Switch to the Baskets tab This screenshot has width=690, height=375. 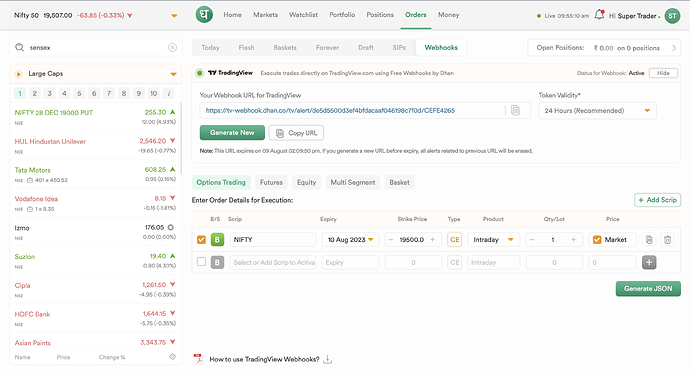coord(285,48)
